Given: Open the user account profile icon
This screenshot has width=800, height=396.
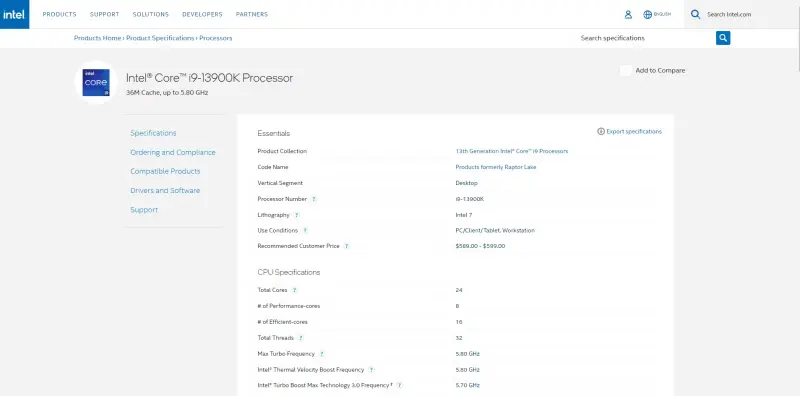Looking at the screenshot, I should (x=628, y=14).
